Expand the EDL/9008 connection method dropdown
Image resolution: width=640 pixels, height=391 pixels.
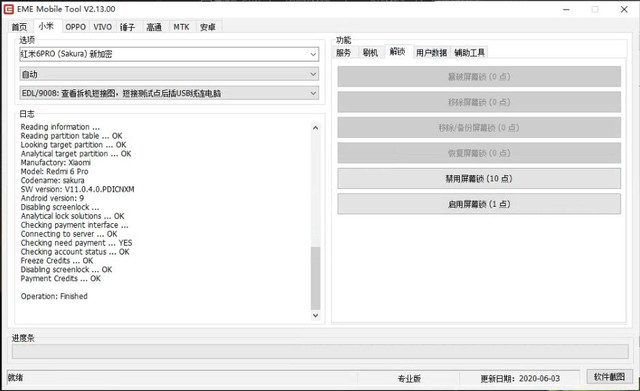tap(169, 93)
